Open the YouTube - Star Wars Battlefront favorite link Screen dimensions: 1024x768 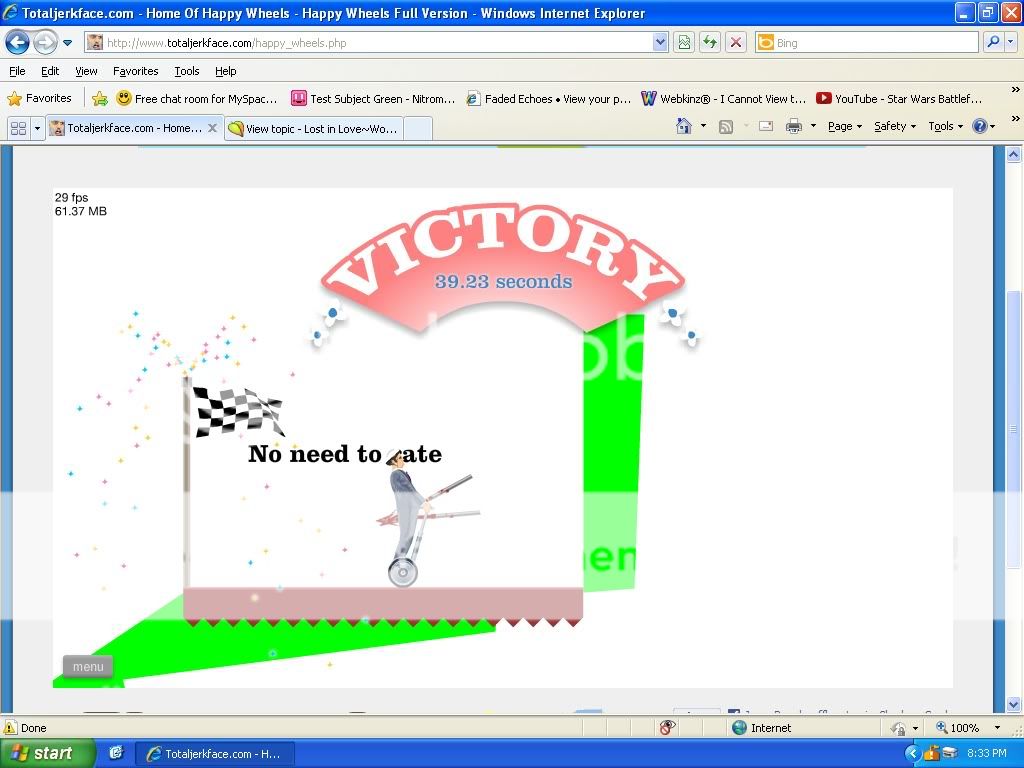pos(899,98)
